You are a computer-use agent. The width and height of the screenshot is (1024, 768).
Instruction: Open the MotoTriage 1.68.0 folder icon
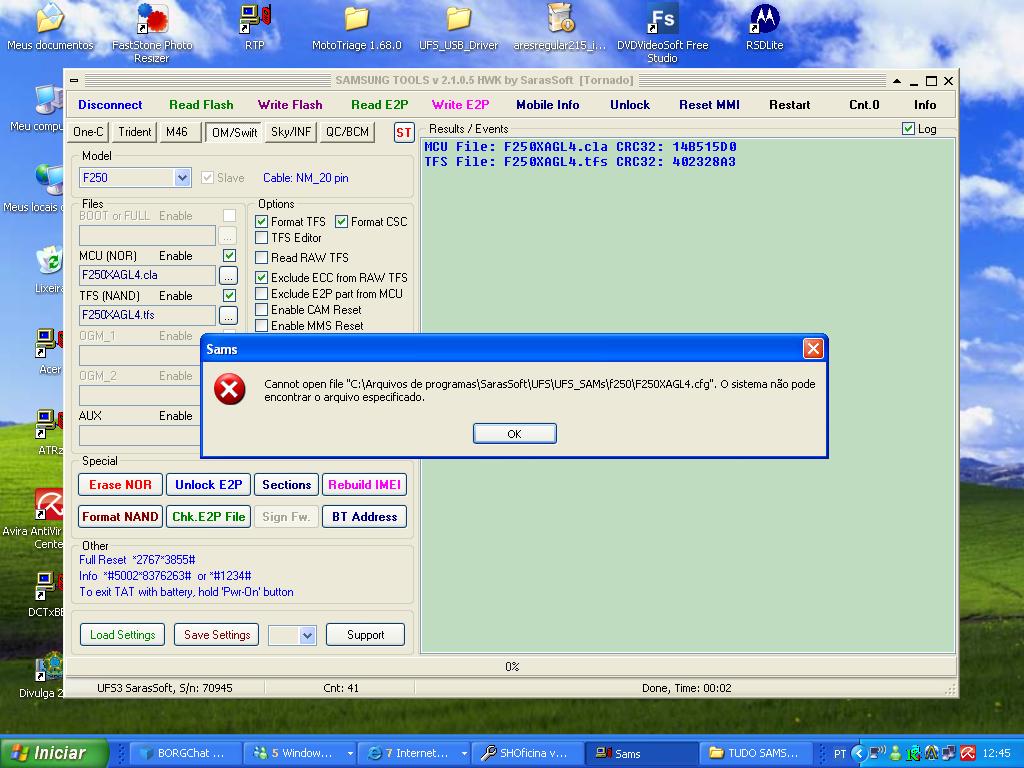tap(357, 26)
